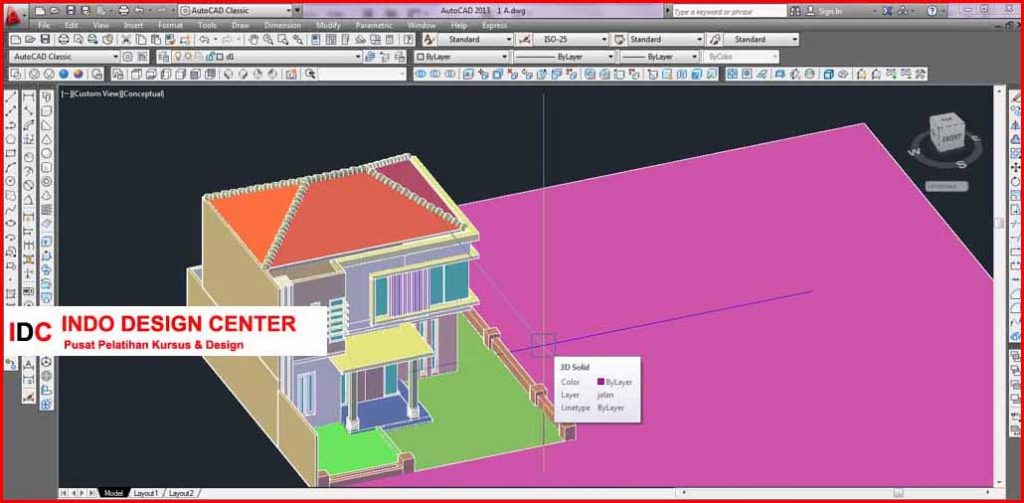
Task: Click the Dimension Style icon beside ISO-25
Action: tap(524, 39)
